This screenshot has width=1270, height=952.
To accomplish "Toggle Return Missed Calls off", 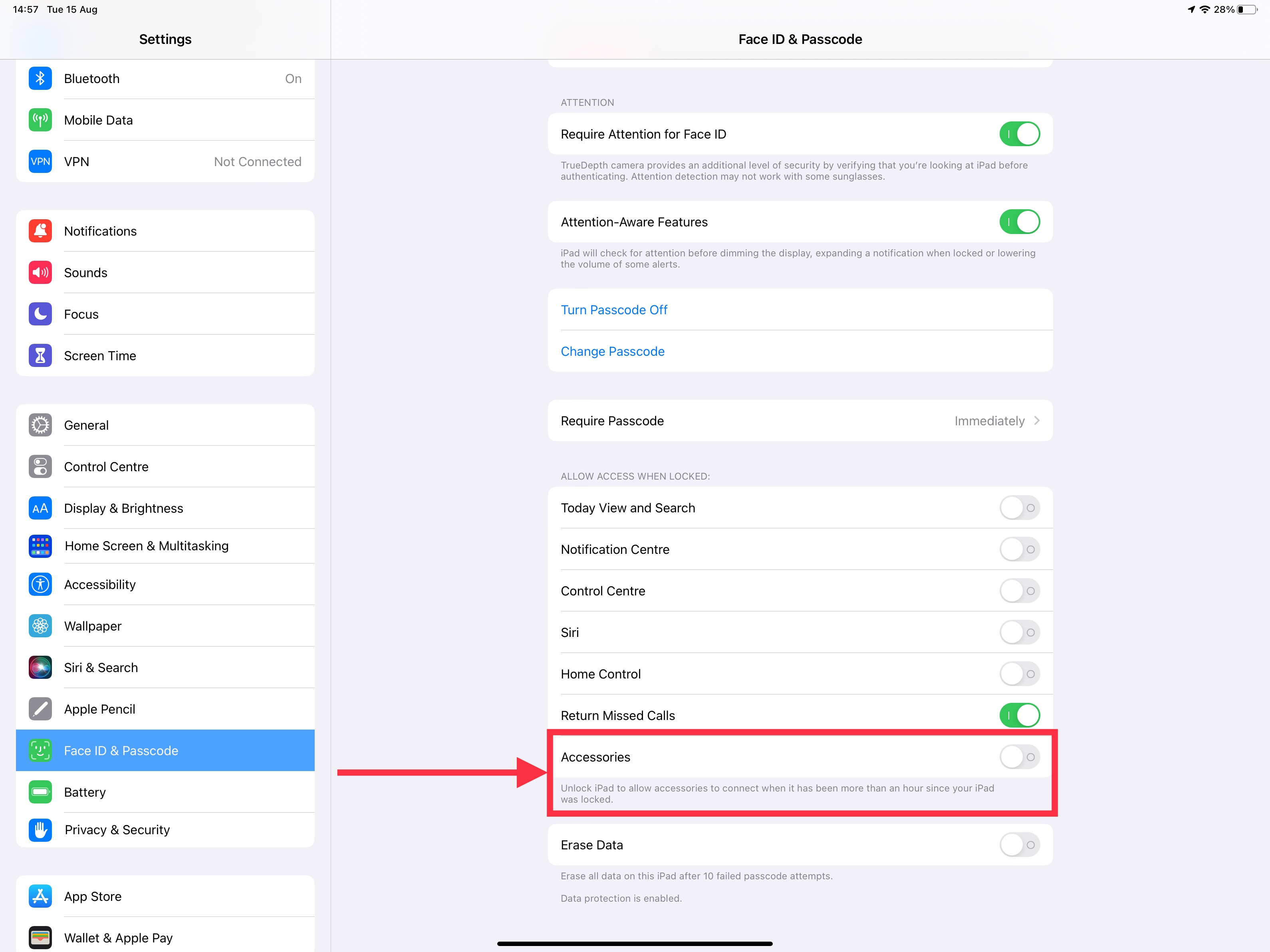I will [x=1019, y=716].
